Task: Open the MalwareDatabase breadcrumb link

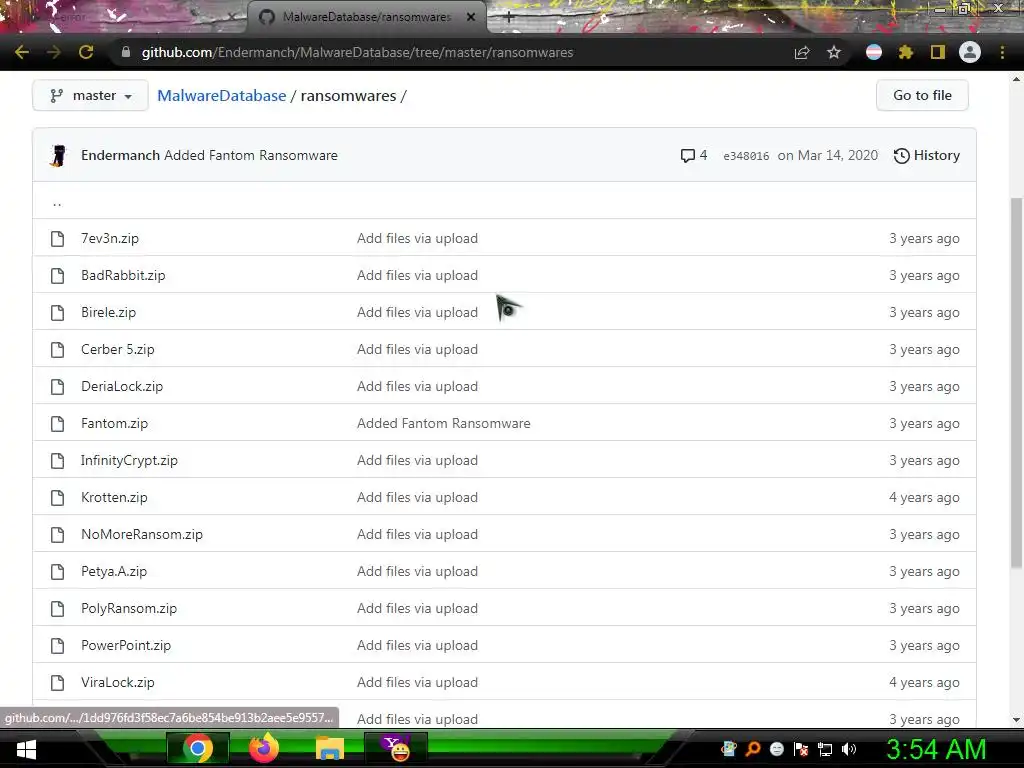Action: pos(221,96)
